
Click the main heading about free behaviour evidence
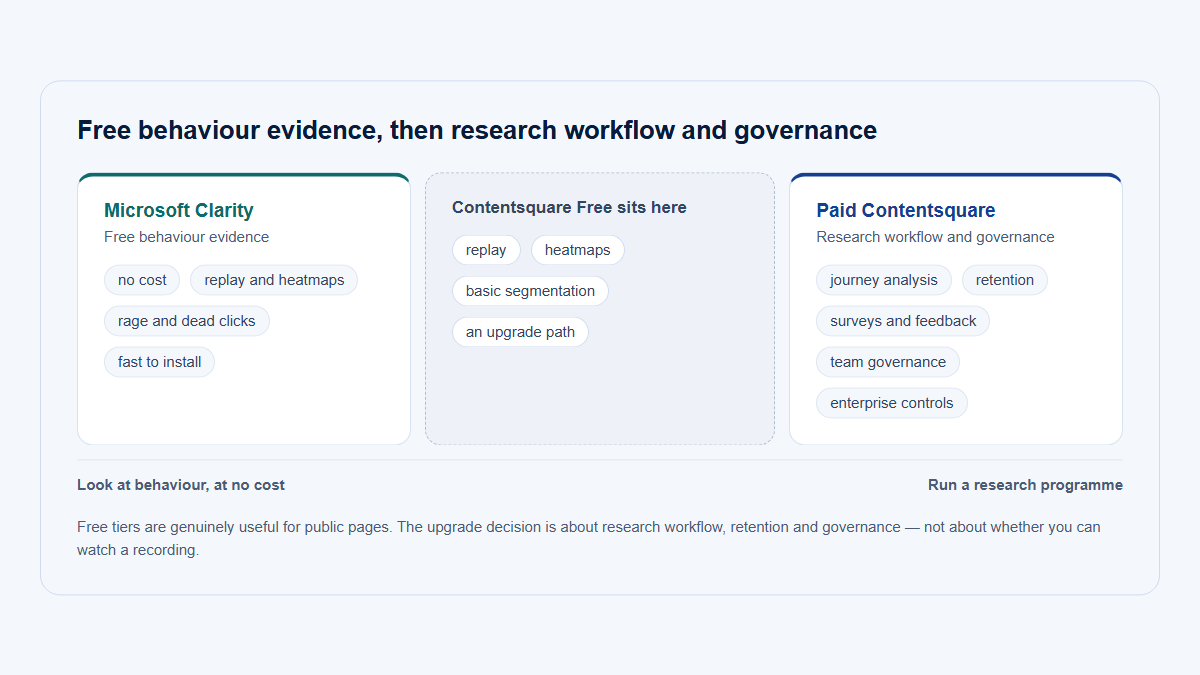tap(477, 130)
